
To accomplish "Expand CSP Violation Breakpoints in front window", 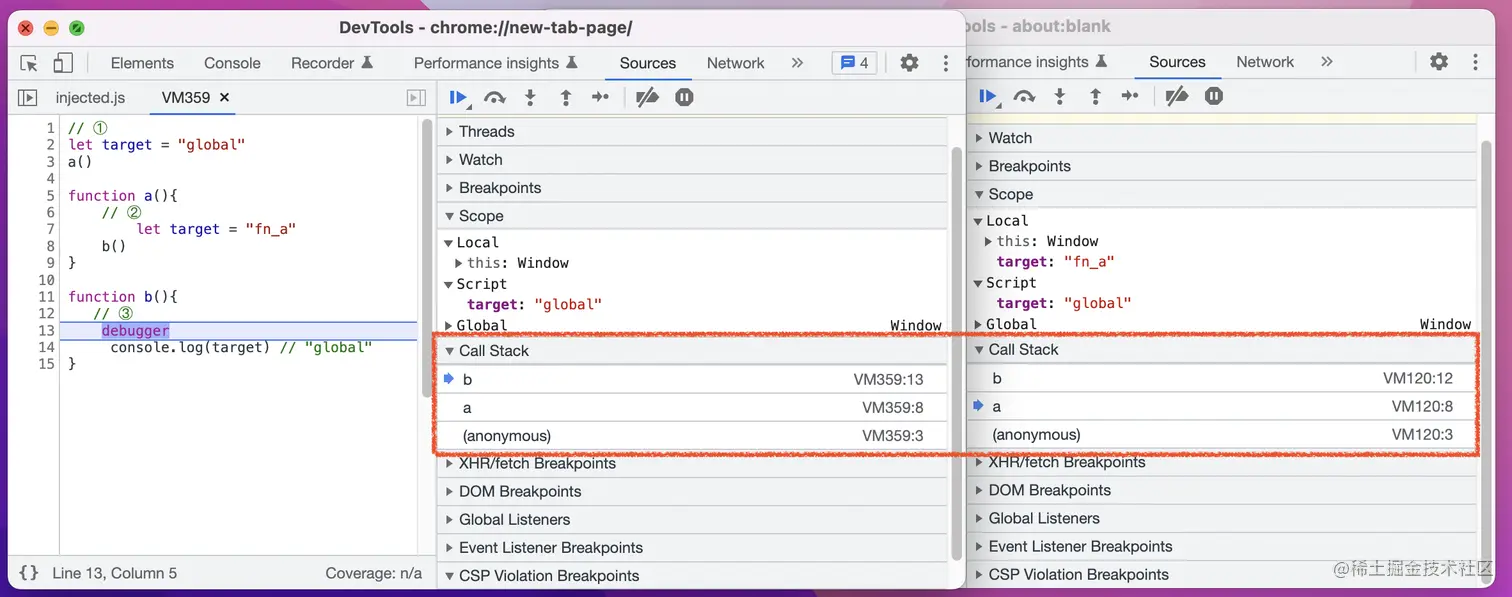I will point(692,575).
